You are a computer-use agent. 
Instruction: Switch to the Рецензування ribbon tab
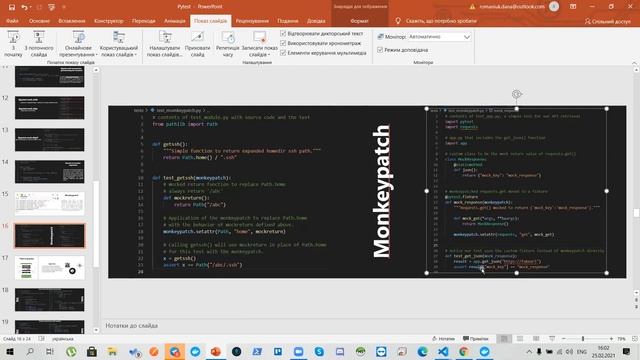coord(252,21)
